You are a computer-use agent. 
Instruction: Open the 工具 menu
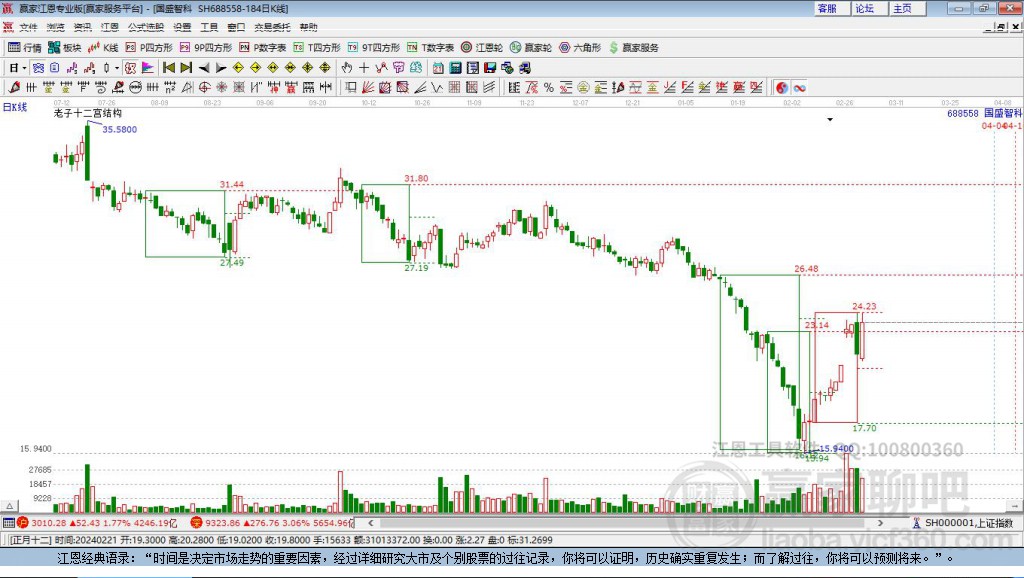209,27
